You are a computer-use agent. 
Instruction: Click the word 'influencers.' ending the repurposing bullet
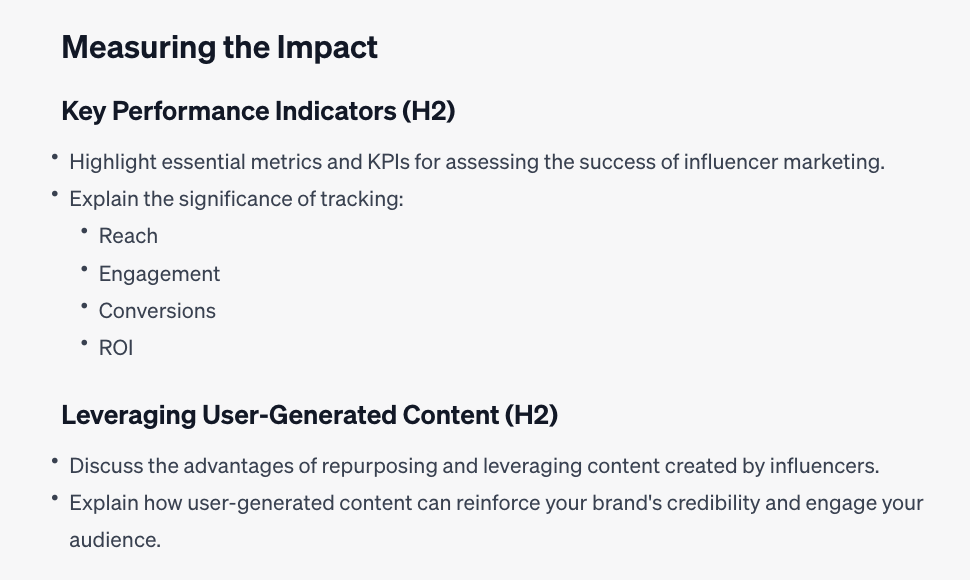tap(825, 466)
